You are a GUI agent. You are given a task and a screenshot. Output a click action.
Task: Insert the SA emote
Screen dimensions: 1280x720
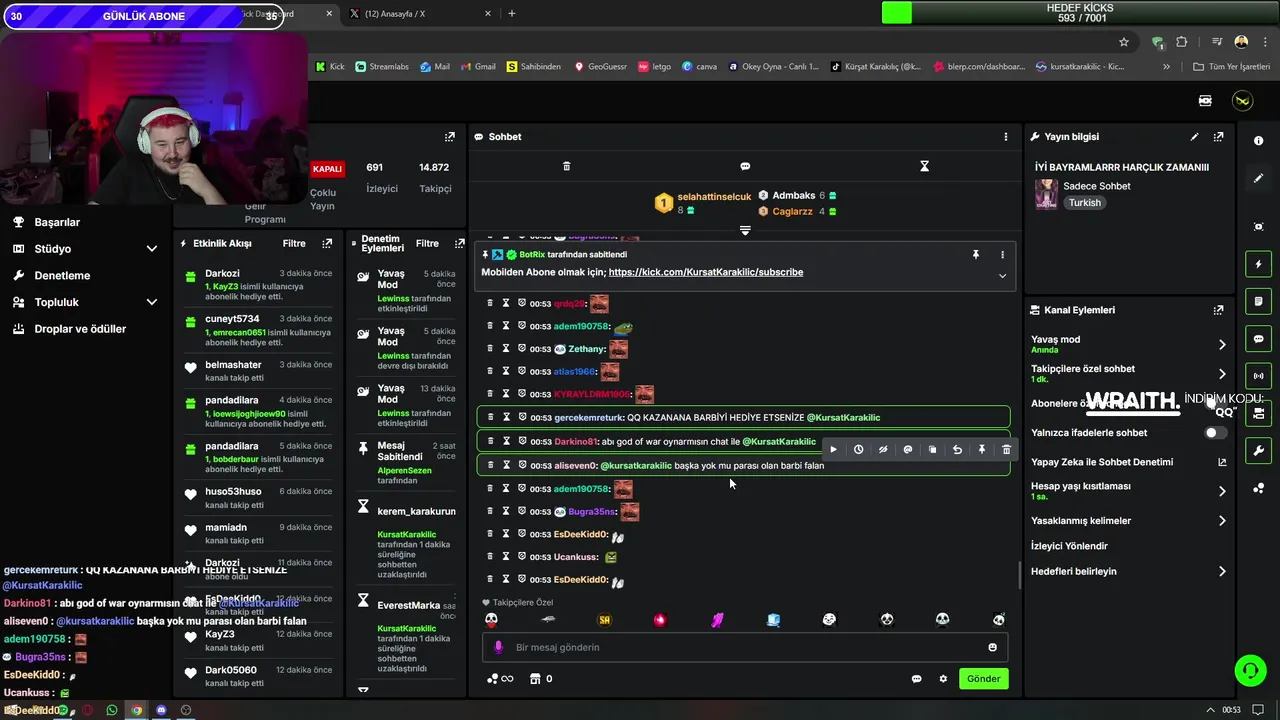[x=604, y=620]
